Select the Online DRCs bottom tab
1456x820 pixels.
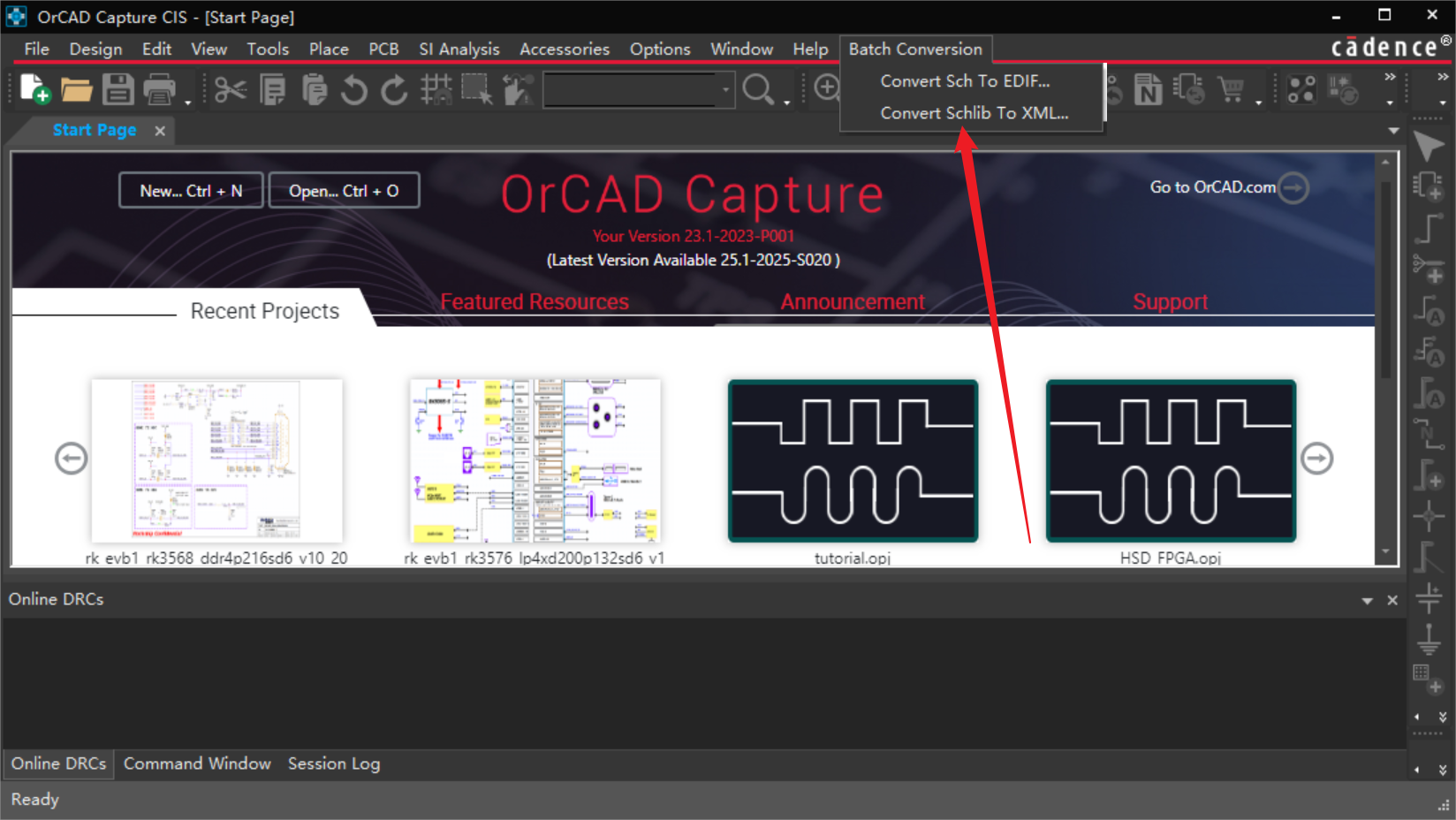click(x=58, y=764)
